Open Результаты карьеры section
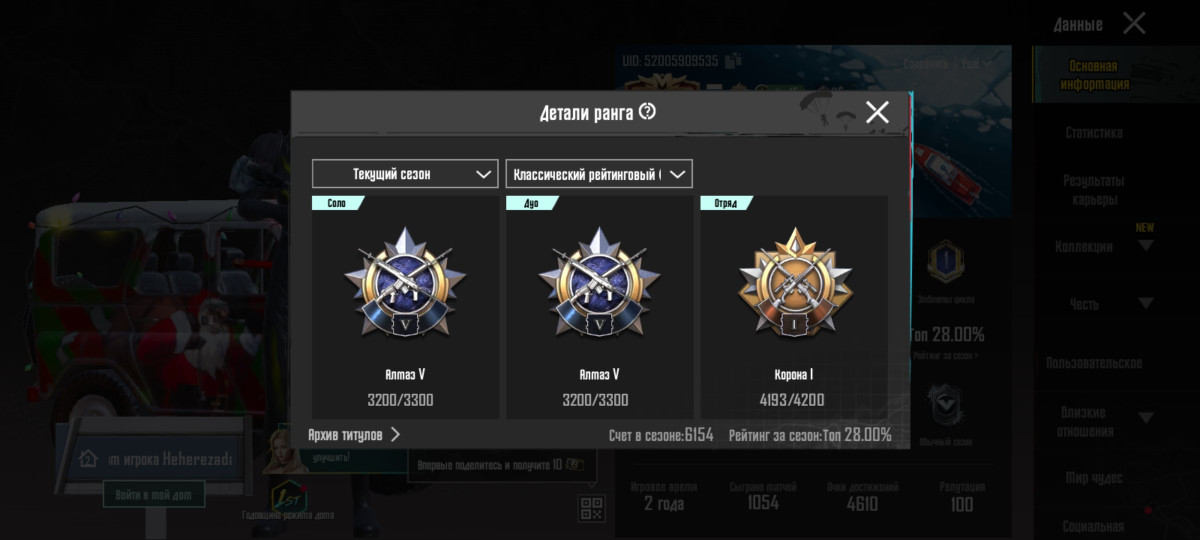The width and height of the screenshot is (1200, 540). [1094, 189]
